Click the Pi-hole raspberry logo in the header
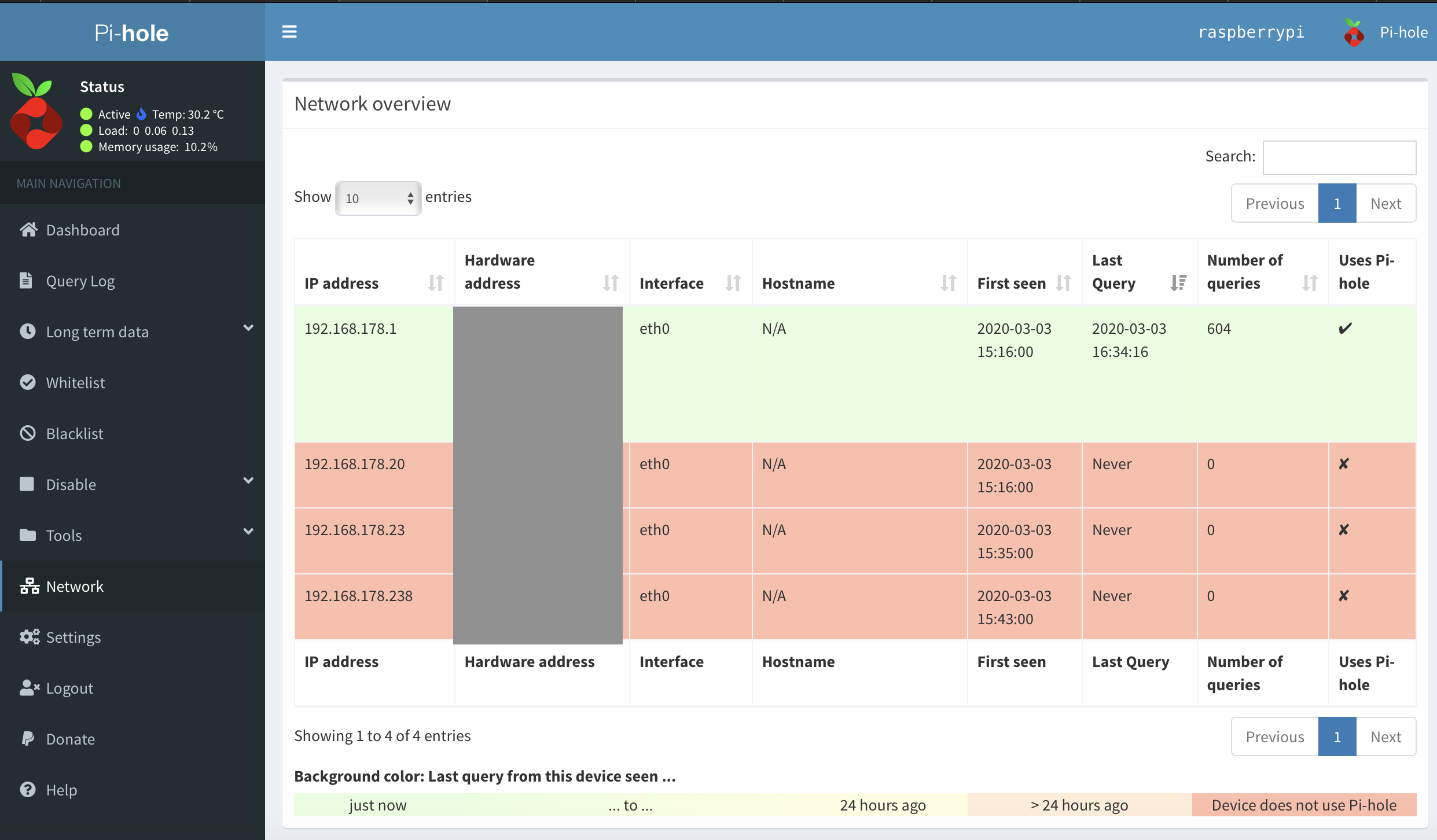 point(1354,32)
